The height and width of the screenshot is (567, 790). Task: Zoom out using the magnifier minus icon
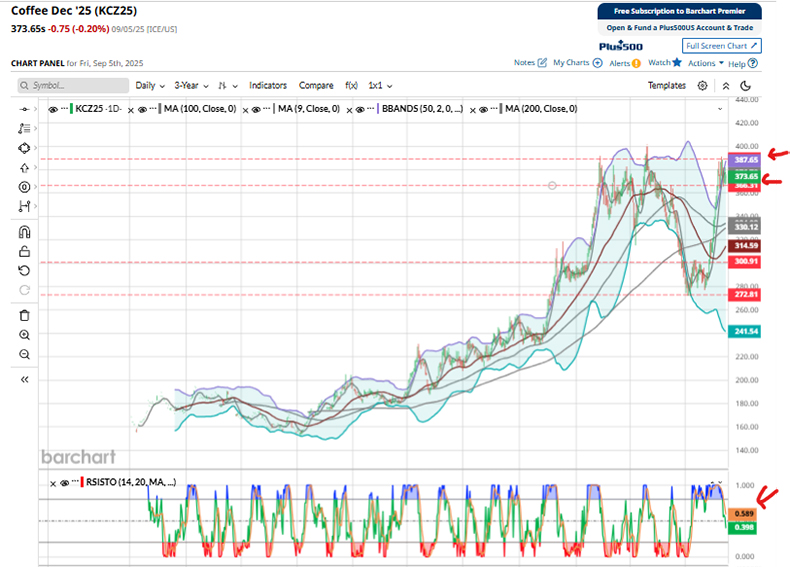[x=25, y=355]
